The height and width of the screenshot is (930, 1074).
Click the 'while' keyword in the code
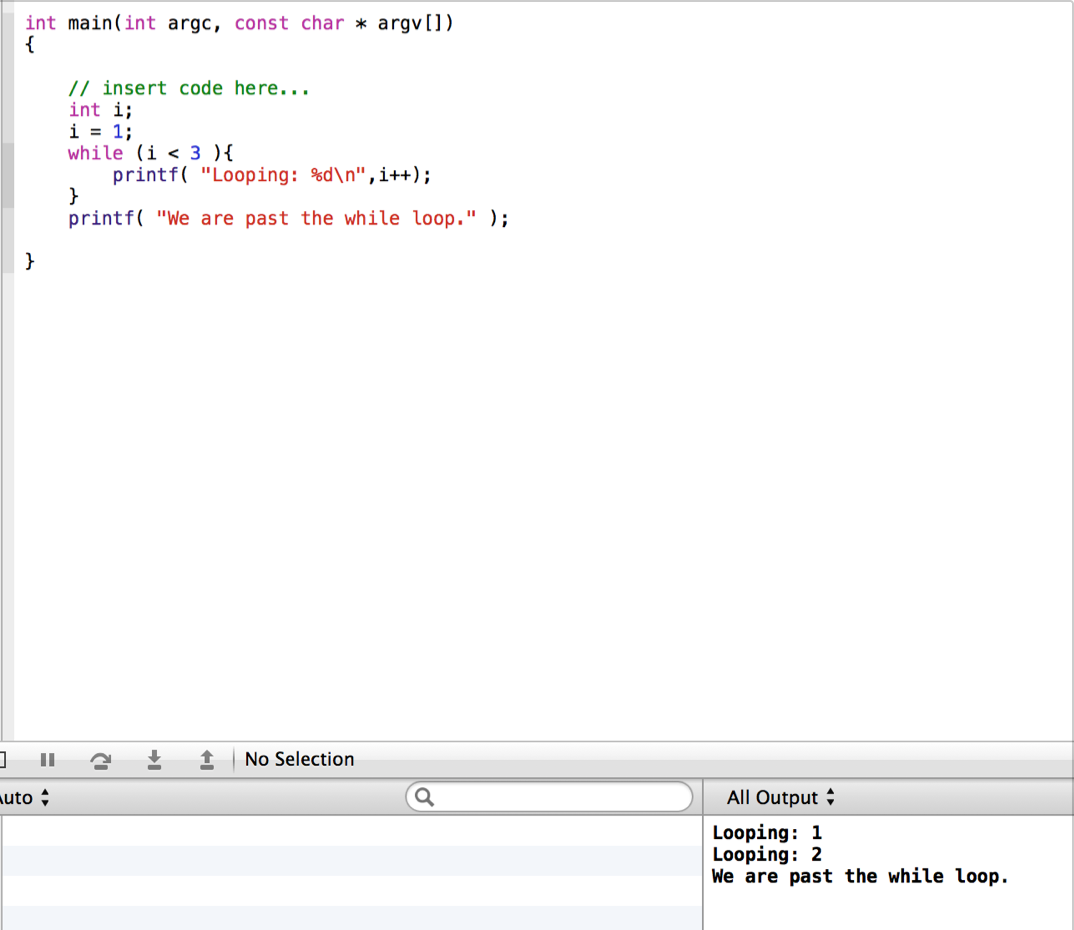(x=95, y=153)
